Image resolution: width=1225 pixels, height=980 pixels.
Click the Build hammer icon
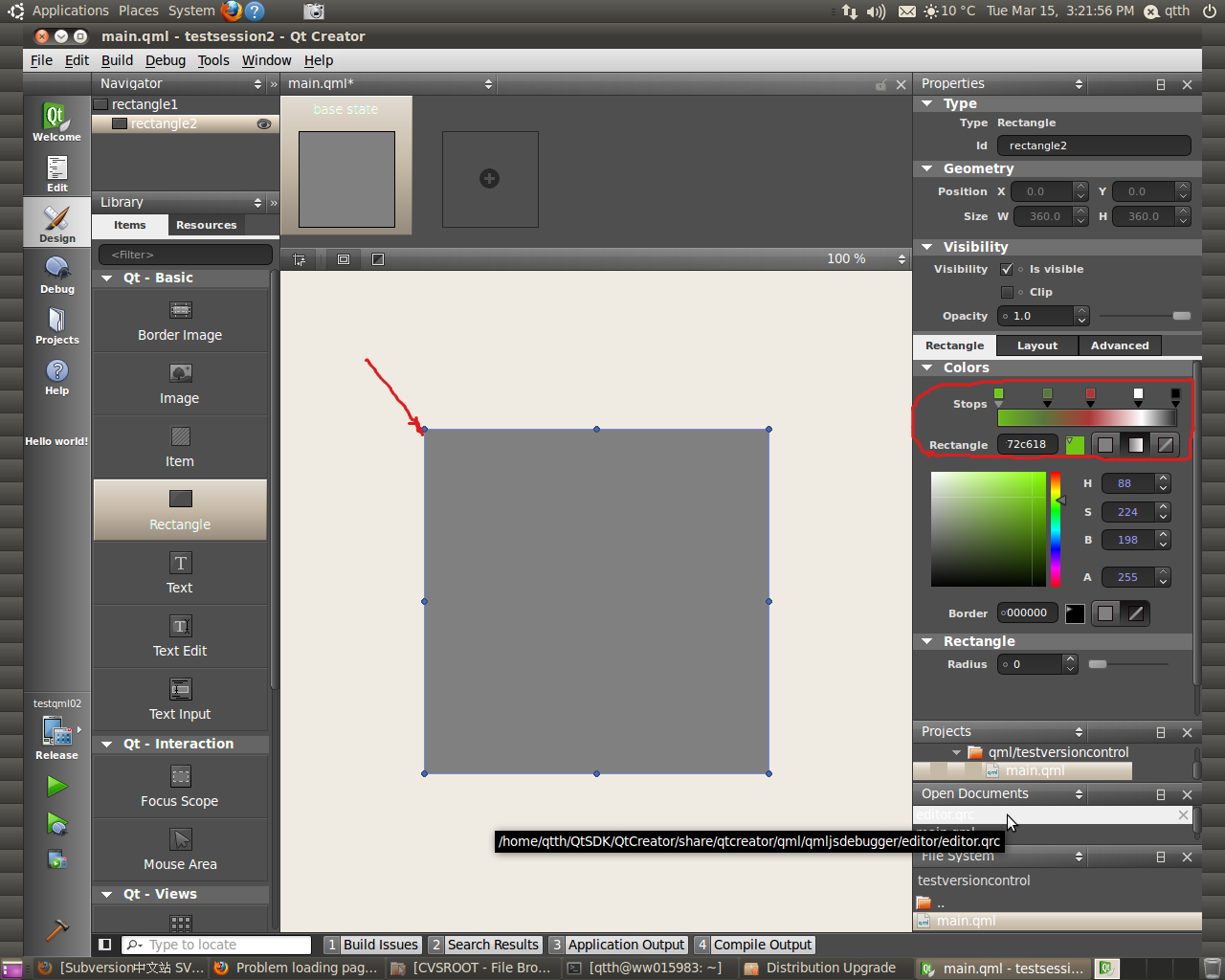coord(56,929)
